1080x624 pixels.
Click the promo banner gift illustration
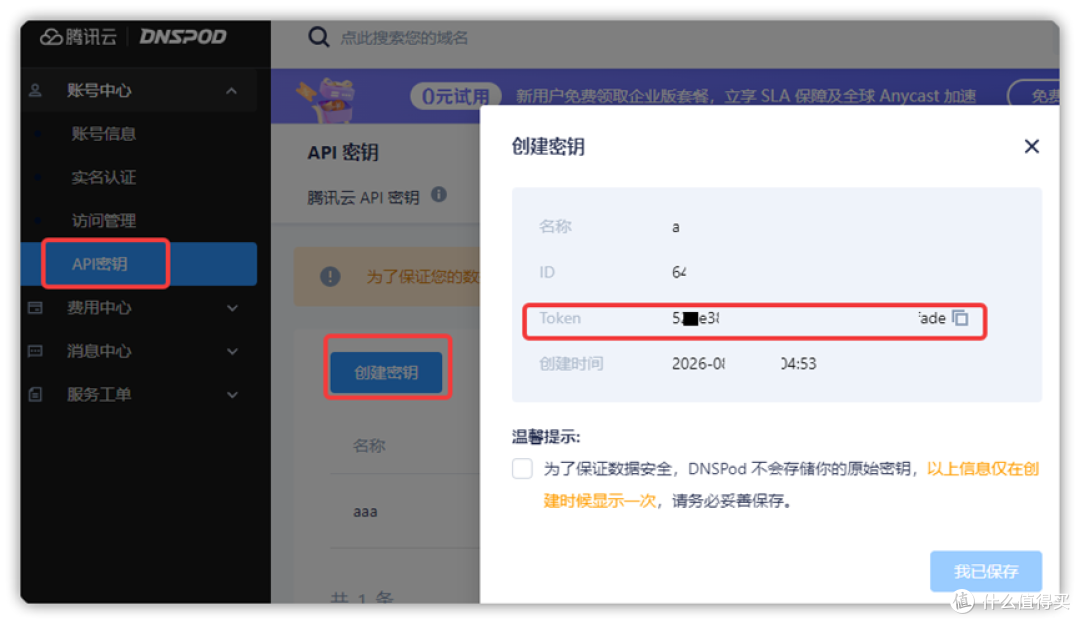pos(326,100)
